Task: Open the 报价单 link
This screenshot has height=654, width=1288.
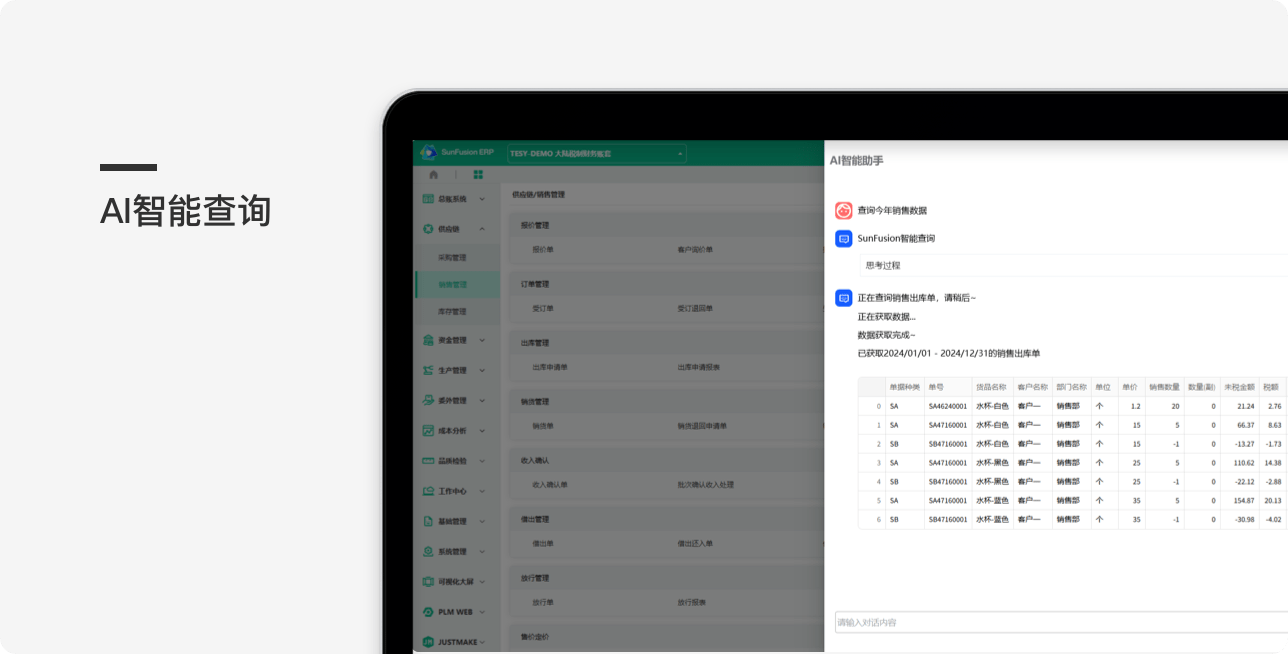Action: 542,249
